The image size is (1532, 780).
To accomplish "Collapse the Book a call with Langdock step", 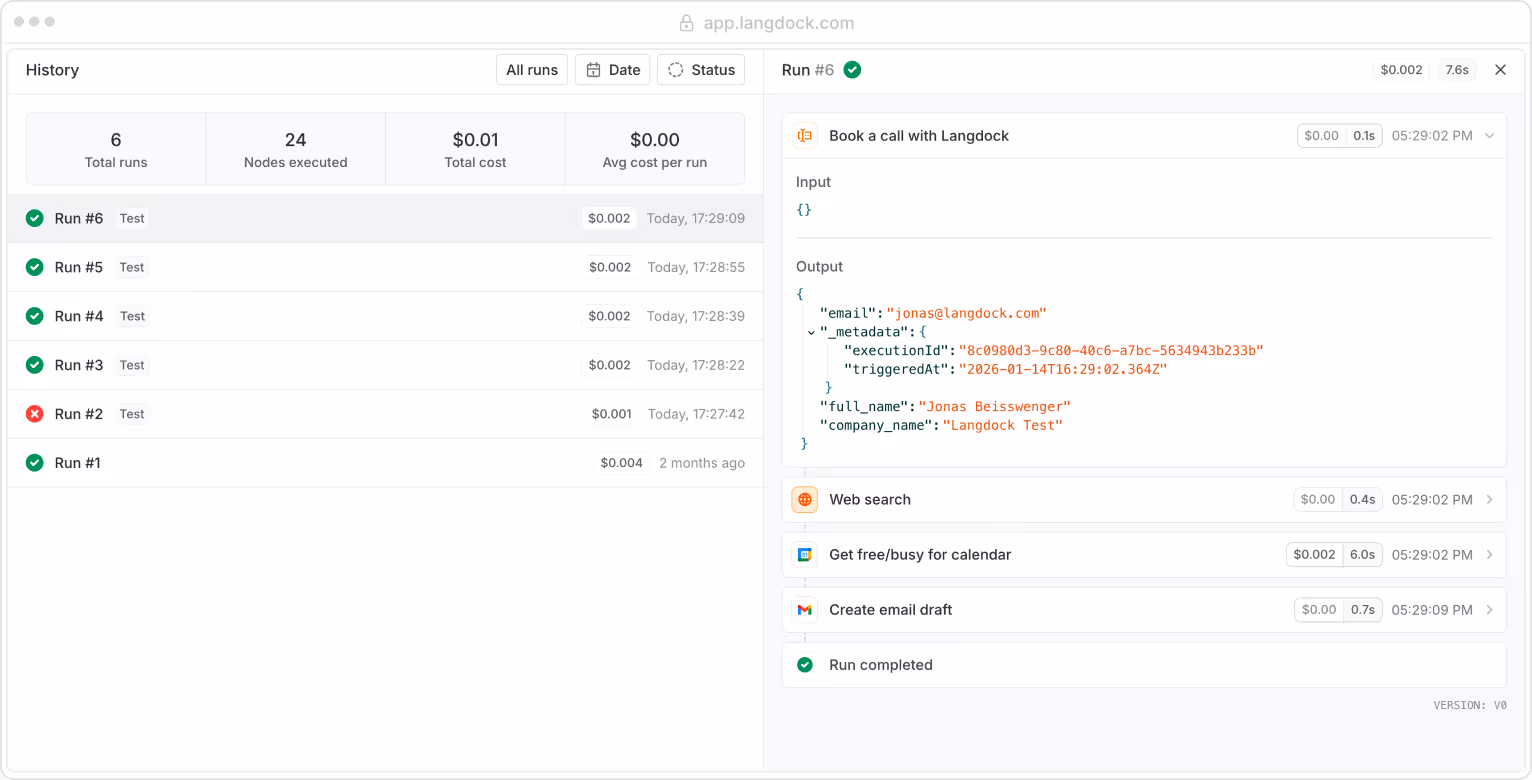I will tap(1490, 136).
